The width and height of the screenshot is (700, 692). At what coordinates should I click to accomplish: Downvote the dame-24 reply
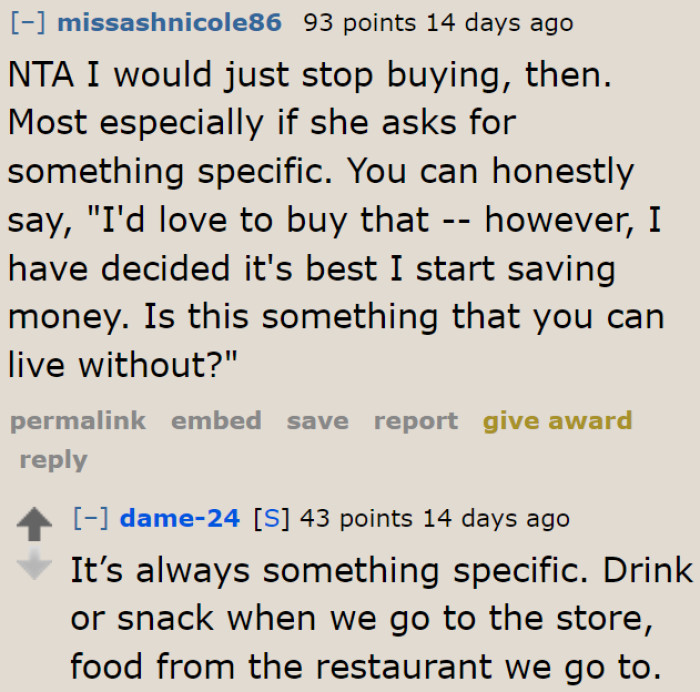click(x=35, y=566)
